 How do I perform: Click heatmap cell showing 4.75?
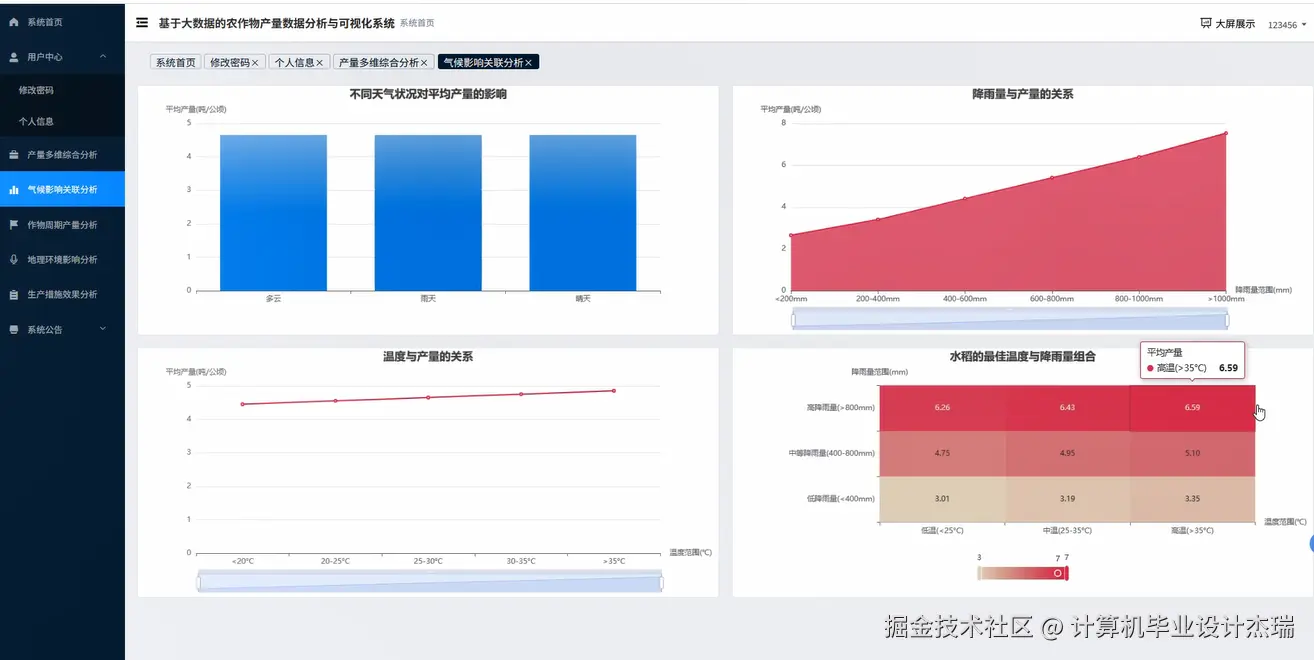[942, 453]
